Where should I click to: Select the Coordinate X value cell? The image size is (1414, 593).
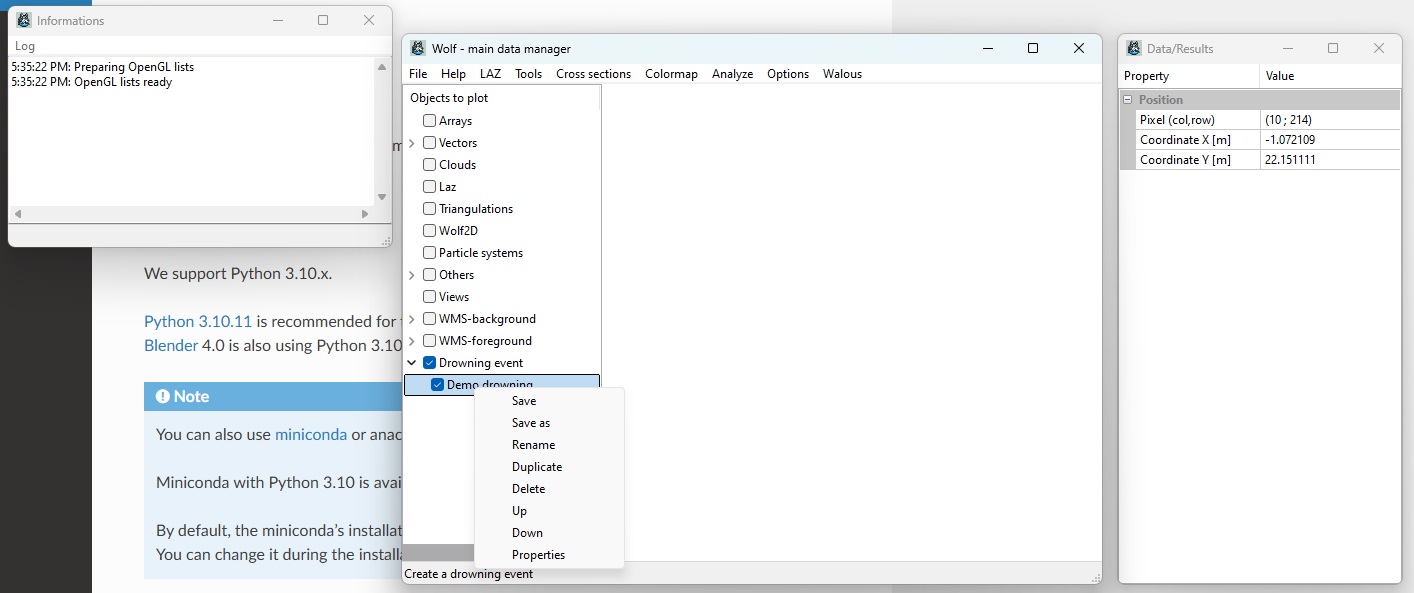(1330, 140)
